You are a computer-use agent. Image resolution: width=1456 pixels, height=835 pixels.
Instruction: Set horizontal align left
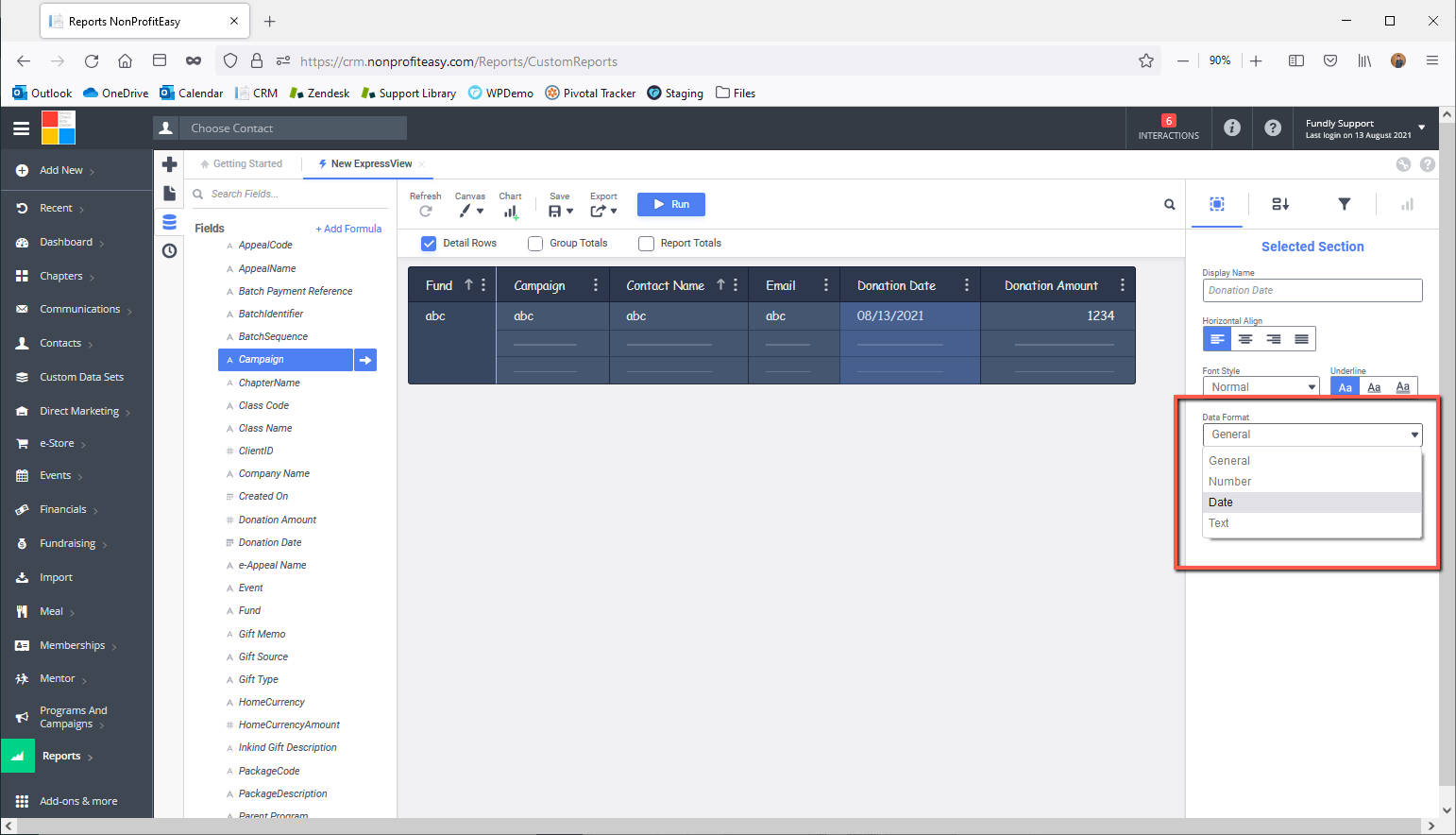coord(1217,339)
